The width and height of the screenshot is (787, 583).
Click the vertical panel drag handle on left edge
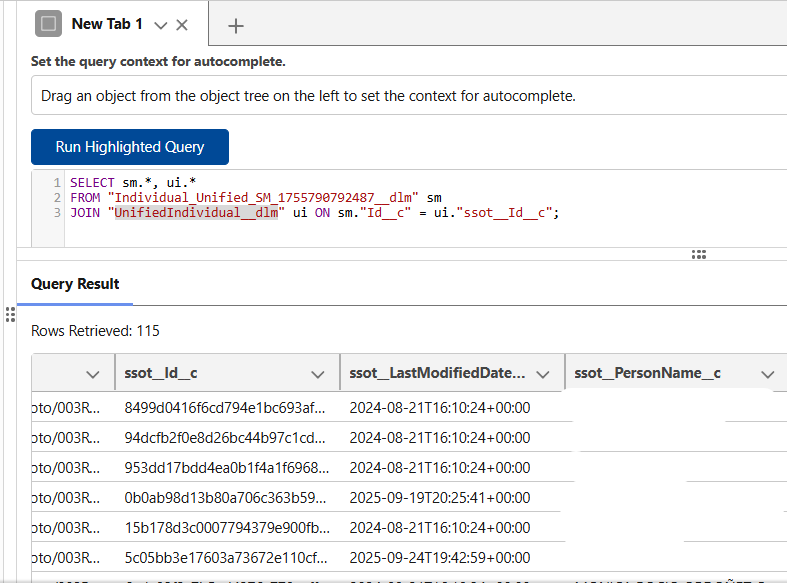tap(11, 315)
